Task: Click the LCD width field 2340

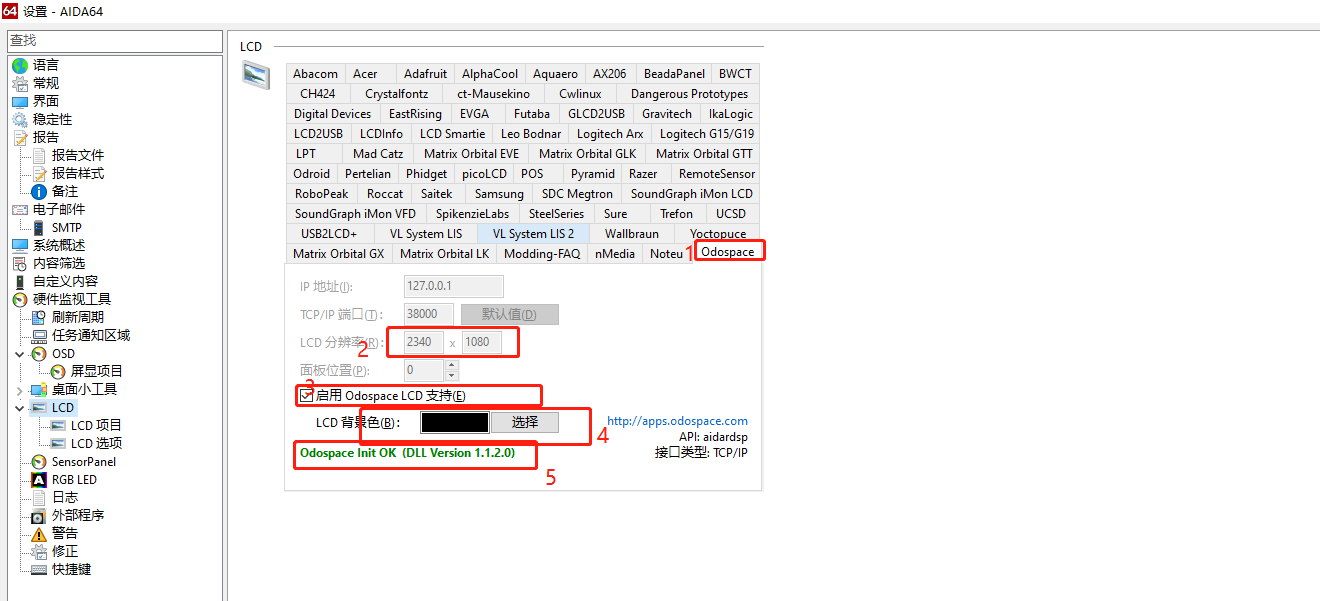Action: click(423, 342)
